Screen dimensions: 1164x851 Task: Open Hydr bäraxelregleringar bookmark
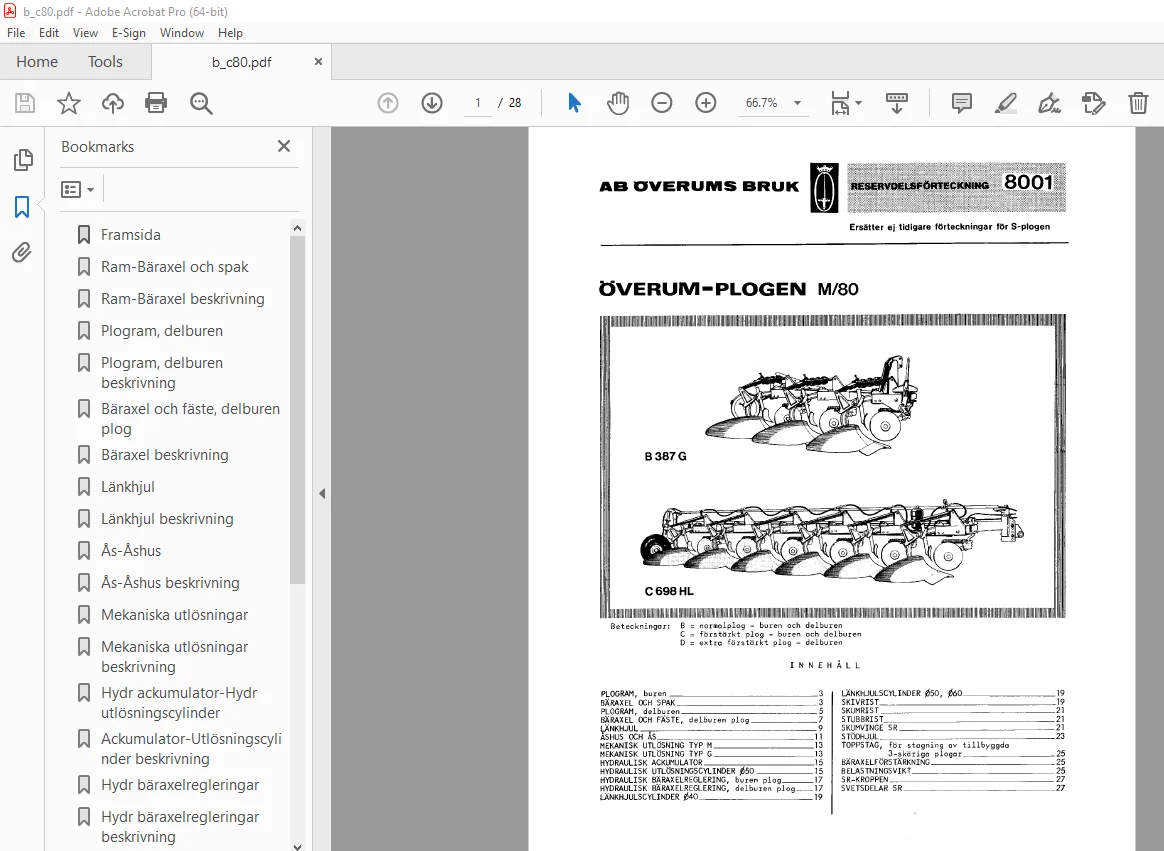pos(180,784)
